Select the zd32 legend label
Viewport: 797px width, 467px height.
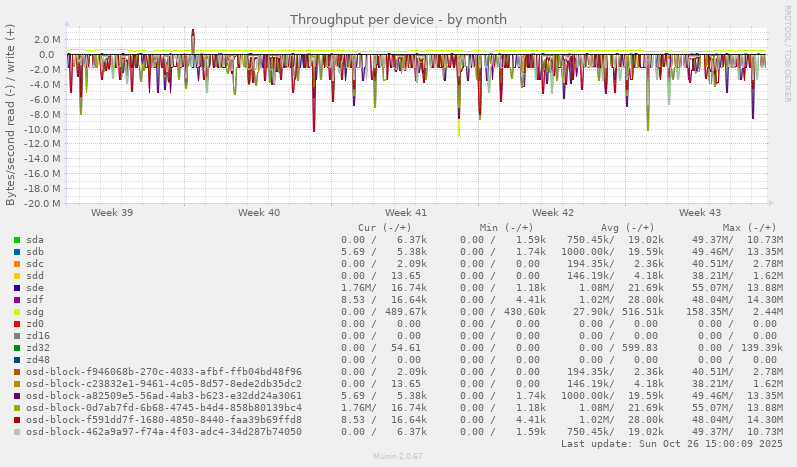coord(38,348)
